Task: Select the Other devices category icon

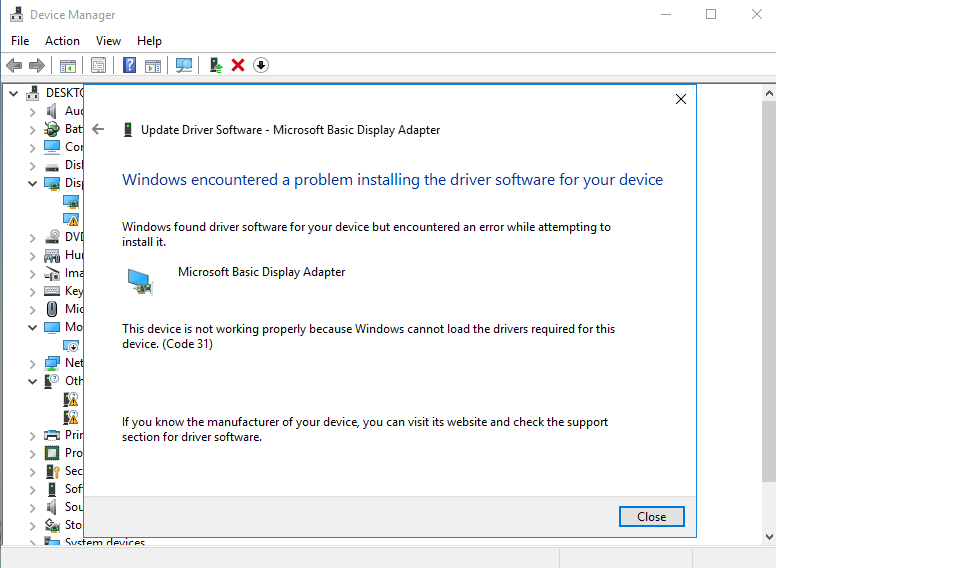Action: click(52, 381)
